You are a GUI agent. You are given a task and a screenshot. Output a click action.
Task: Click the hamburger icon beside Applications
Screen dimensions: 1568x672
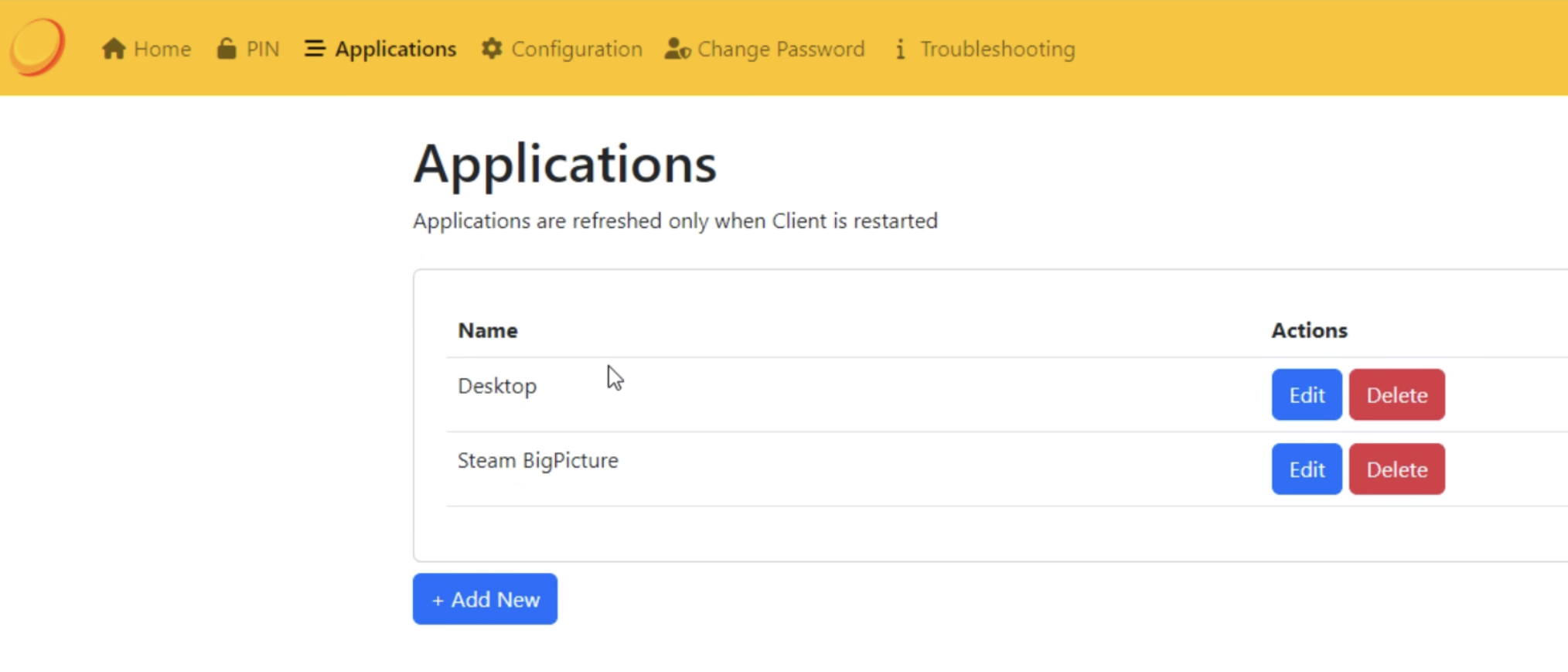point(315,49)
